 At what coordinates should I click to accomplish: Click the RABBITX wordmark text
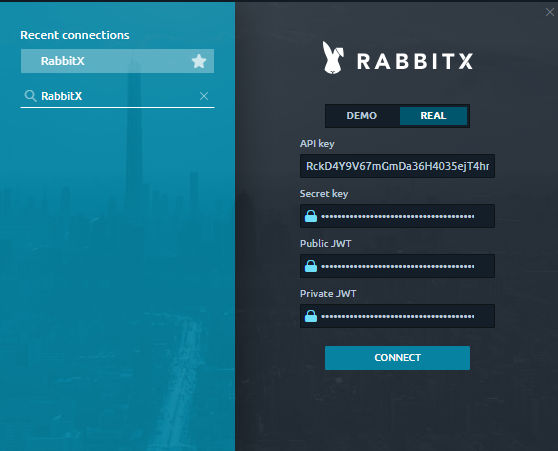point(415,61)
